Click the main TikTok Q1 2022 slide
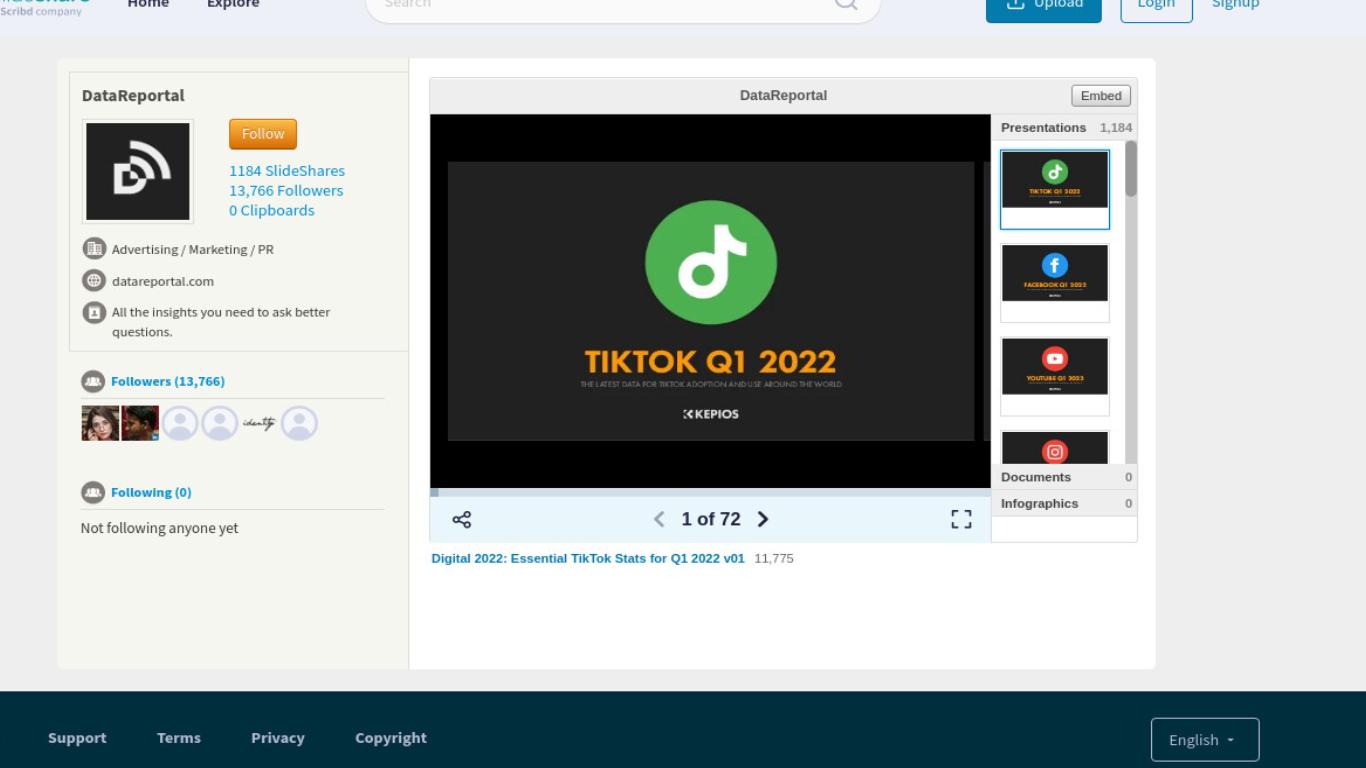 (711, 301)
